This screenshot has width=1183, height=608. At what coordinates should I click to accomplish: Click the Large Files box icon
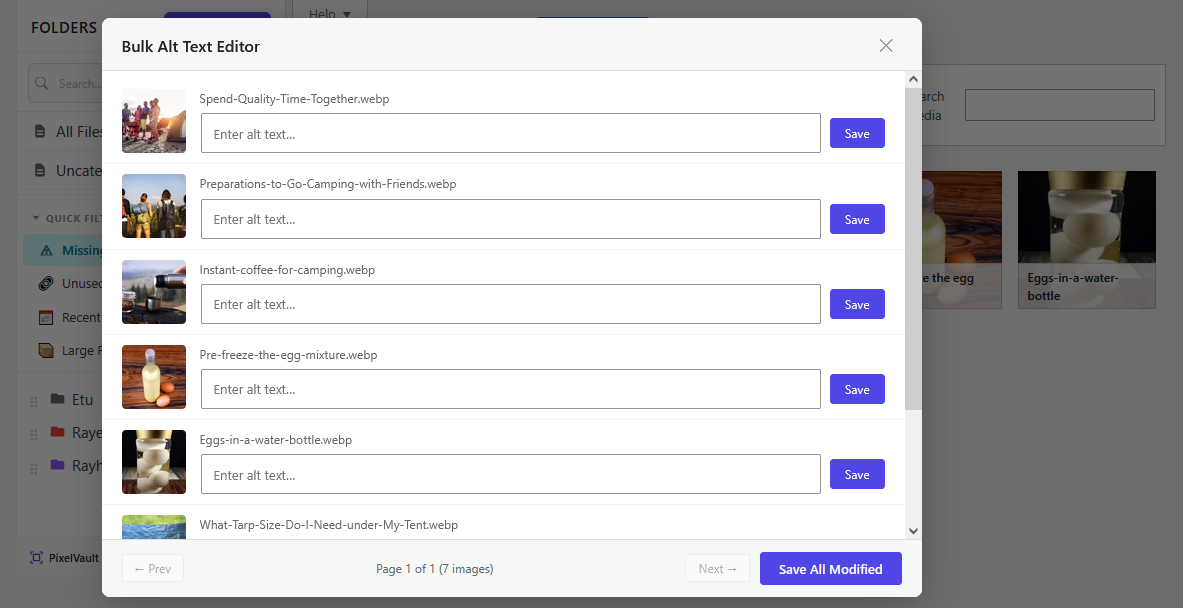coord(46,350)
